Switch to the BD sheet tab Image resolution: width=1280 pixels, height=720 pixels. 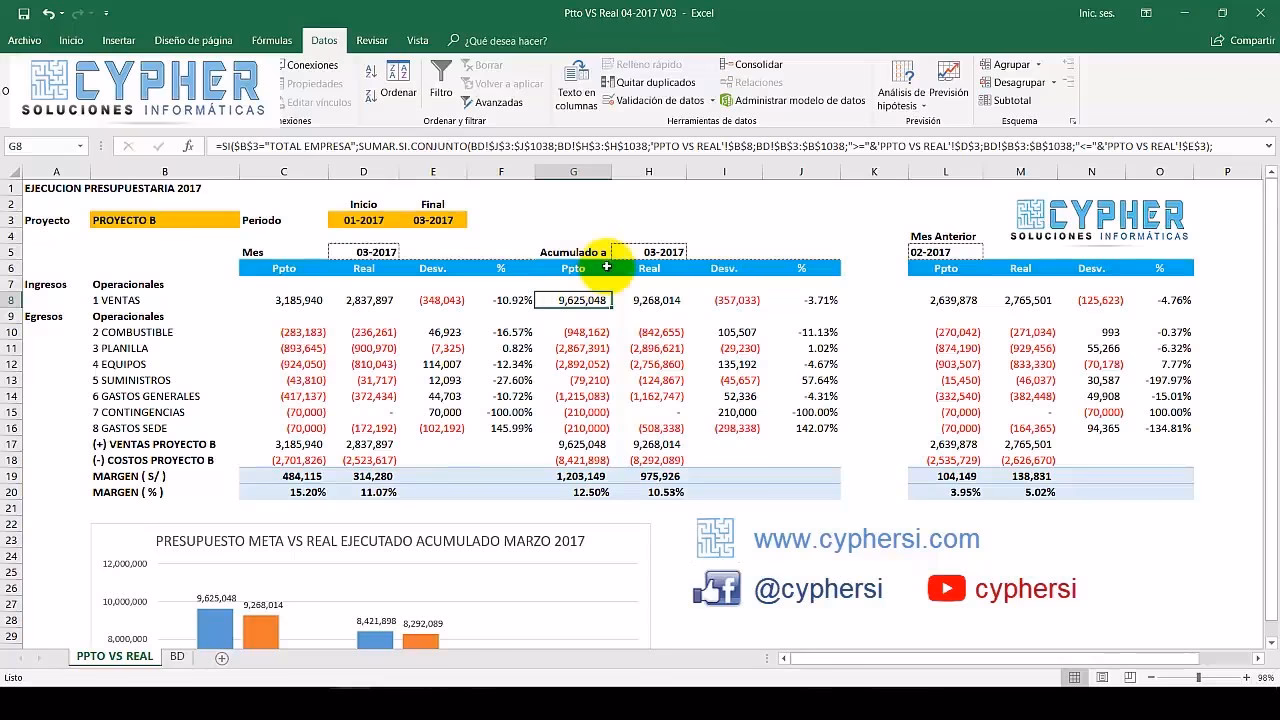177,657
